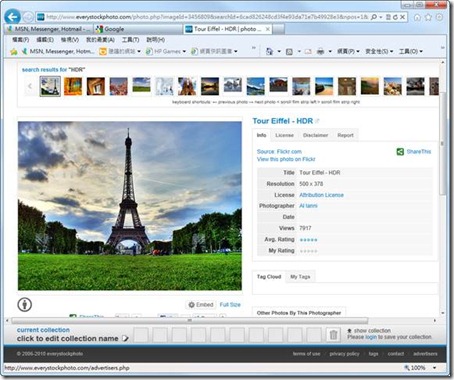Image resolution: width=454 pixels, height=380 pixels.
Task: Close the Tour Eiffel - HDR browser tab
Action: pyautogui.click(x=267, y=29)
